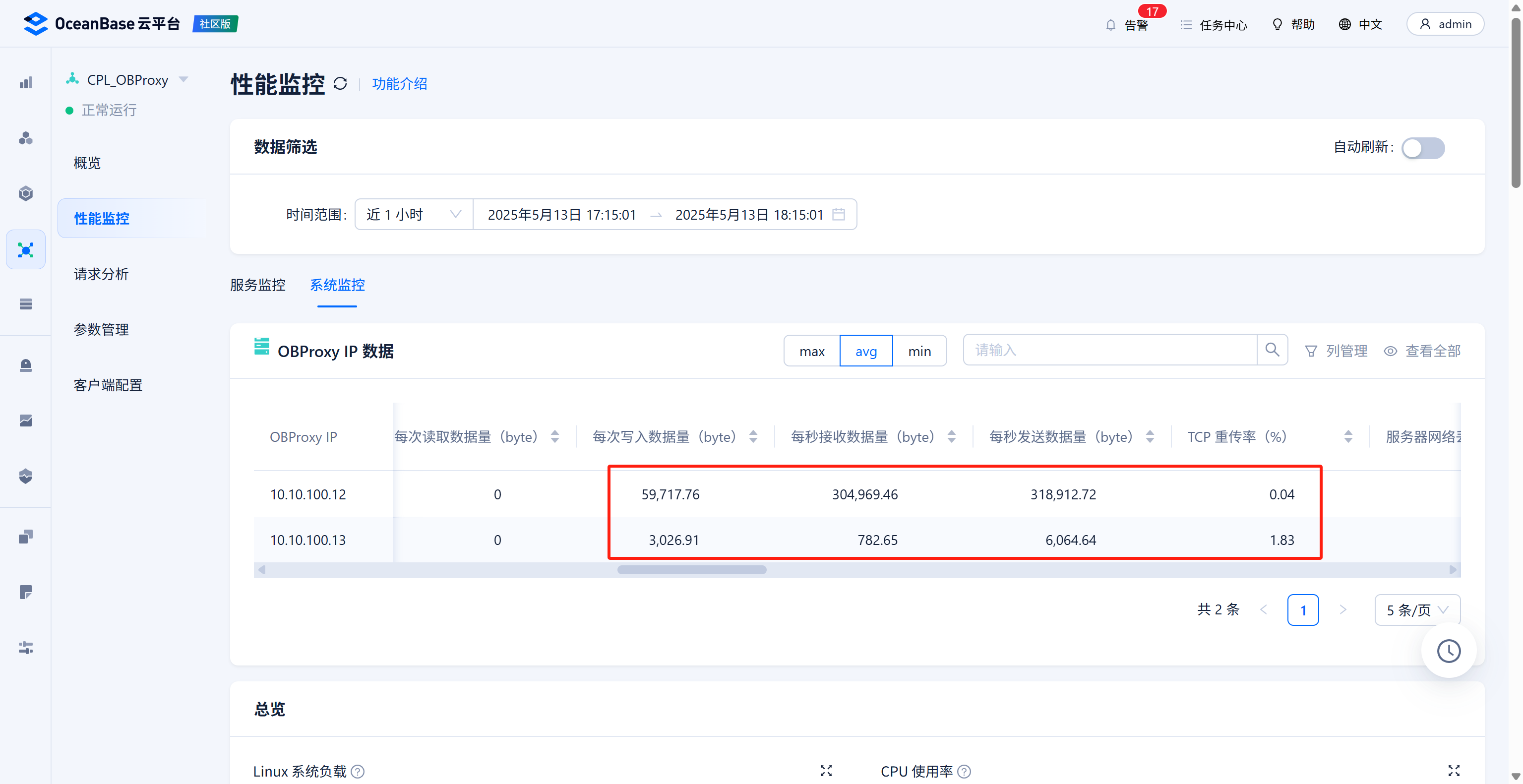Open 列管理 column filter
The width and height of the screenshot is (1523, 784).
(1336, 351)
